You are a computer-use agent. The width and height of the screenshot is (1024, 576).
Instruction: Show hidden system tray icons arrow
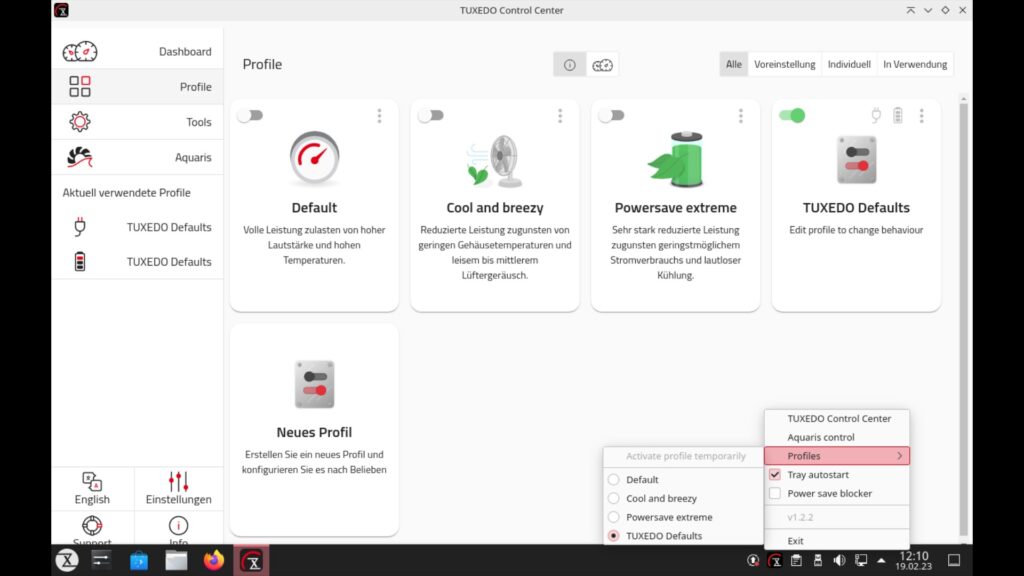click(x=881, y=560)
